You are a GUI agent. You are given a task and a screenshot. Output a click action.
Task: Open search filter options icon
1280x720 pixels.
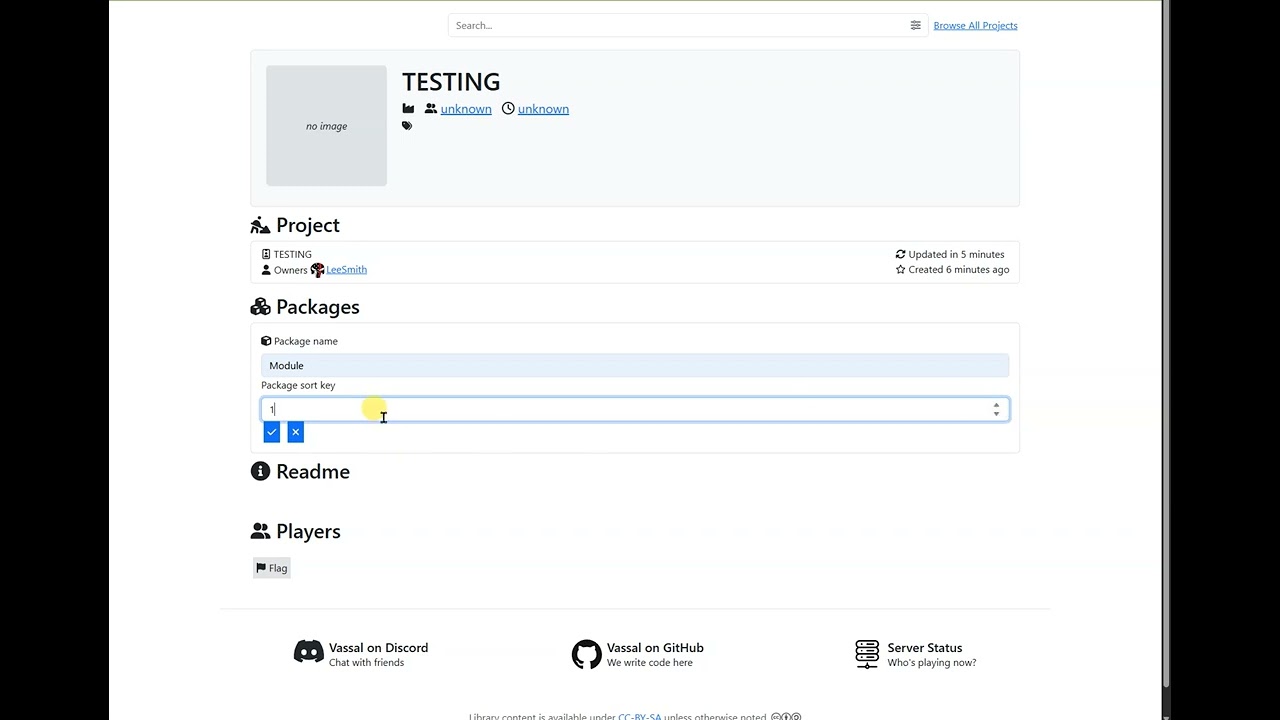click(915, 25)
